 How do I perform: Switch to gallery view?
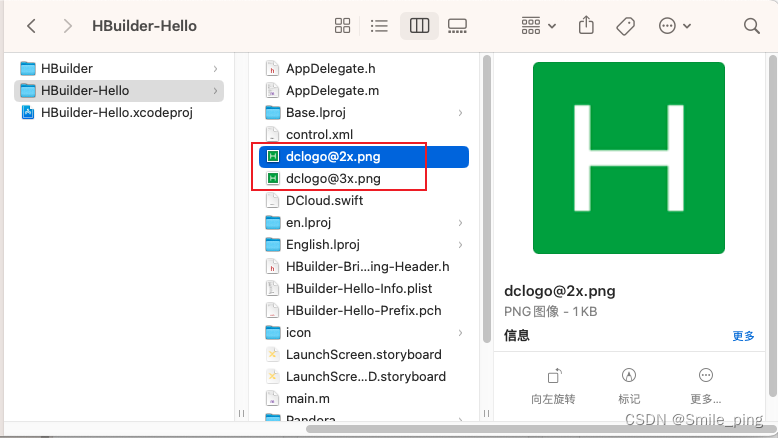pos(457,26)
